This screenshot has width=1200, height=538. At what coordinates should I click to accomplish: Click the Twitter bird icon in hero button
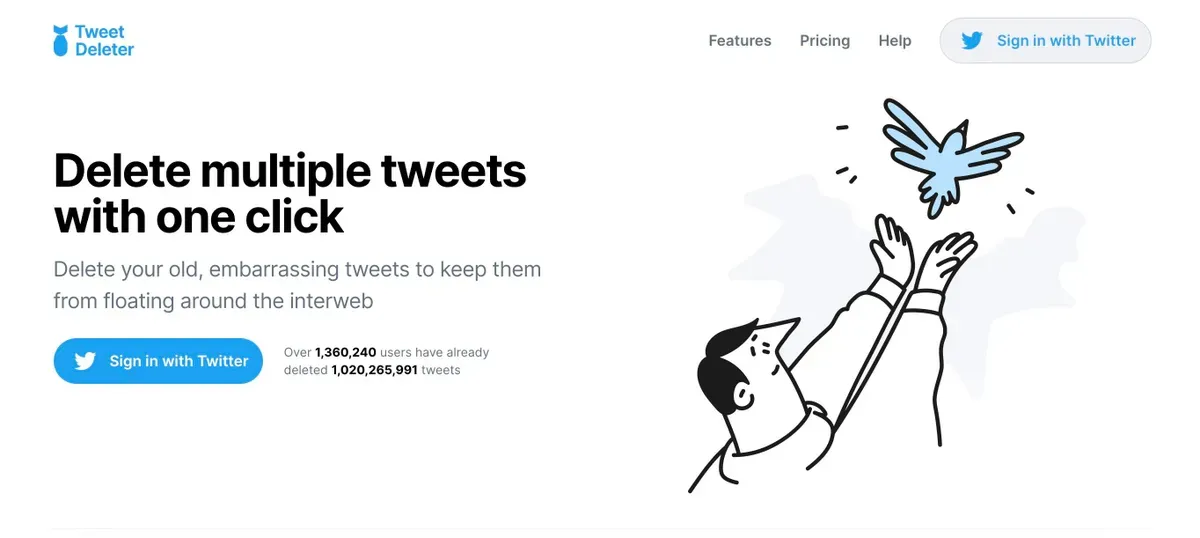pos(85,361)
